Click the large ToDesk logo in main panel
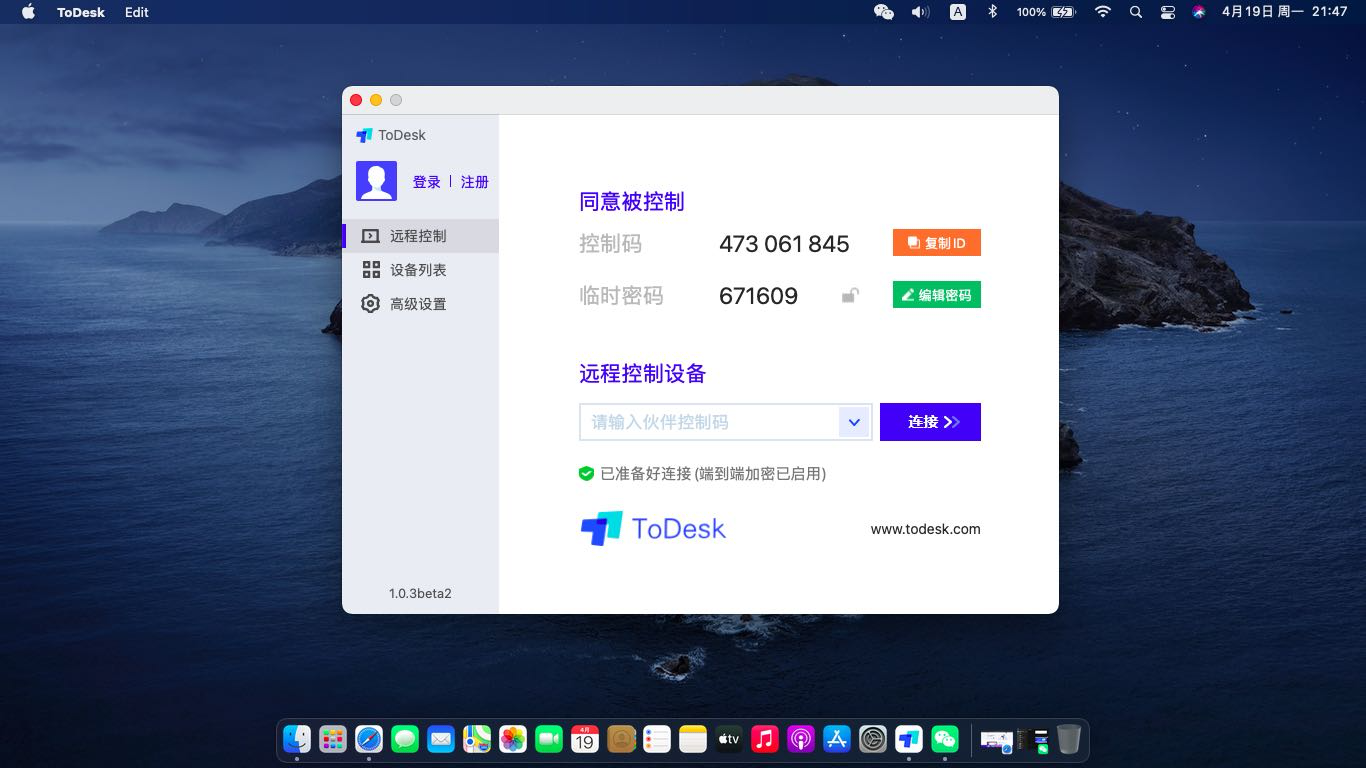1366x768 pixels. coord(653,528)
